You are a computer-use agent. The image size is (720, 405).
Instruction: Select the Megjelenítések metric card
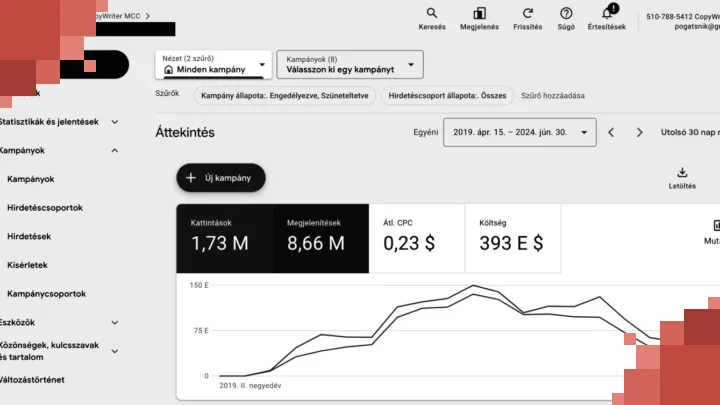(x=321, y=238)
